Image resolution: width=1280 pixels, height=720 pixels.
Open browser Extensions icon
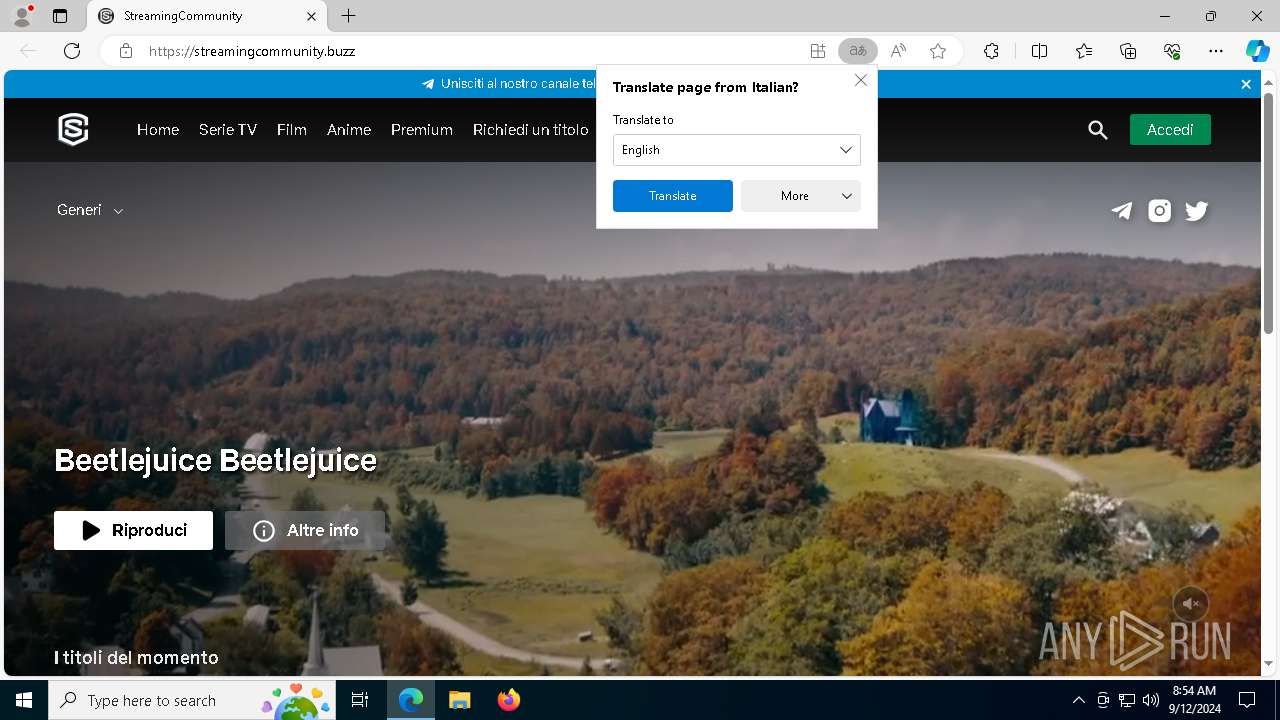click(991, 51)
